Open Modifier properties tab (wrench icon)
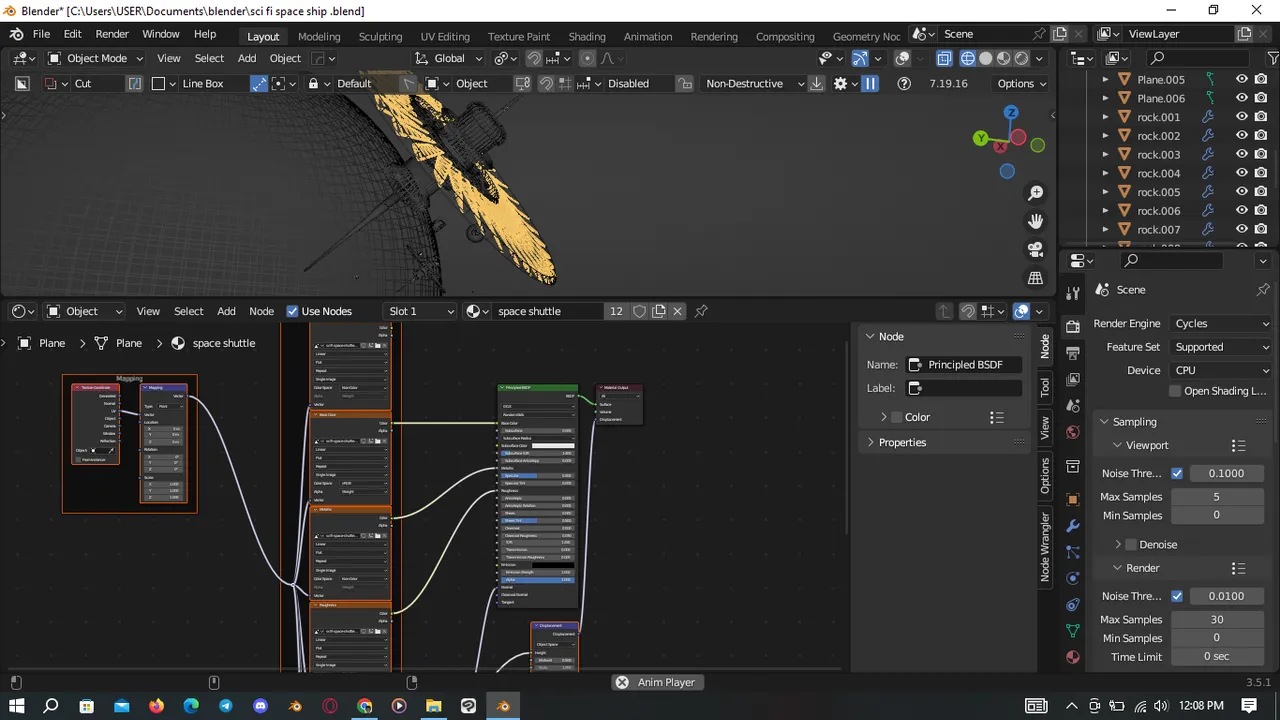The height and width of the screenshot is (720, 1280). 1073,525
